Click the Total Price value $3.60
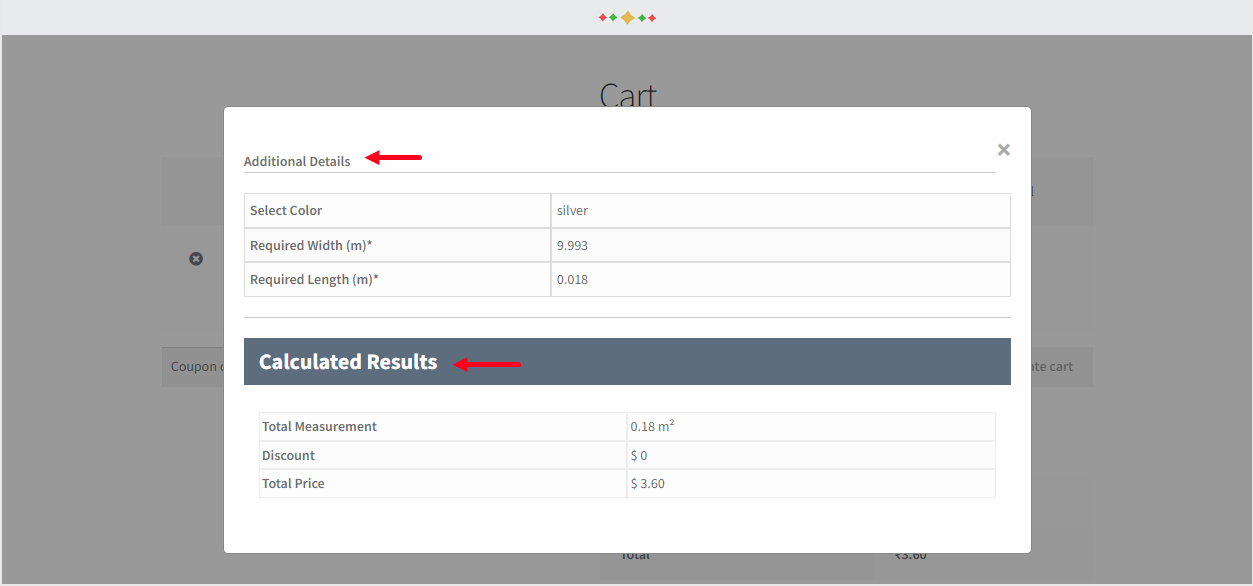This screenshot has width=1253, height=586. coord(646,483)
